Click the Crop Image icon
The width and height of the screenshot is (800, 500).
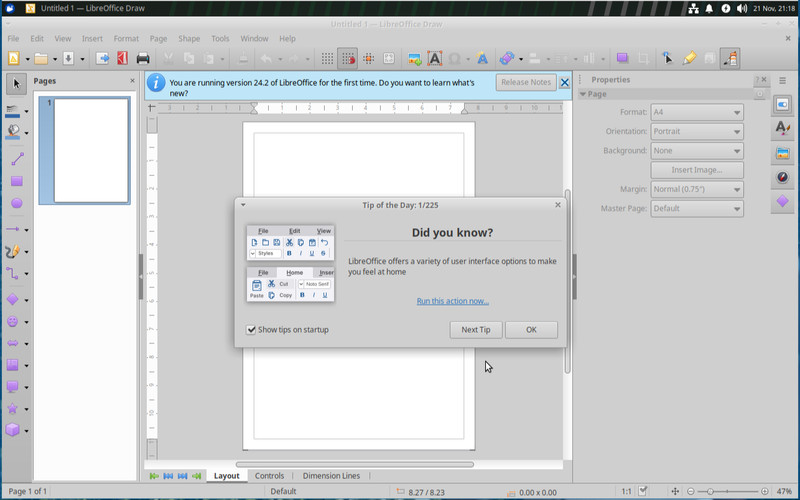[x=643, y=59]
